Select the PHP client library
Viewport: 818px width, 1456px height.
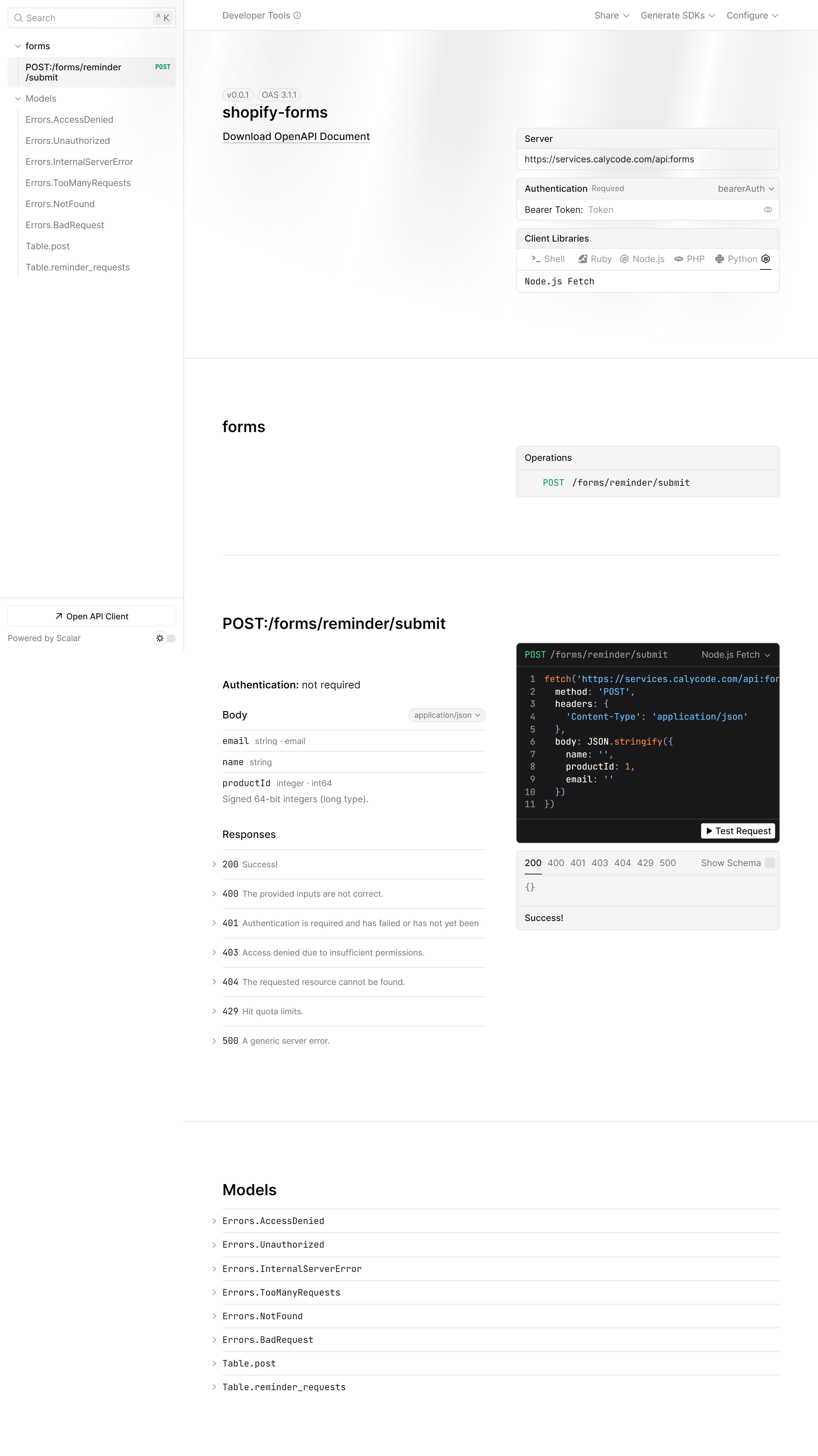tap(689, 259)
